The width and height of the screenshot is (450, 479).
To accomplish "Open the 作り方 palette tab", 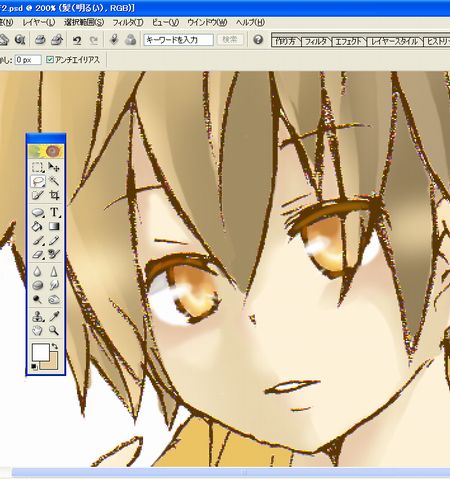I will (286, 41).
